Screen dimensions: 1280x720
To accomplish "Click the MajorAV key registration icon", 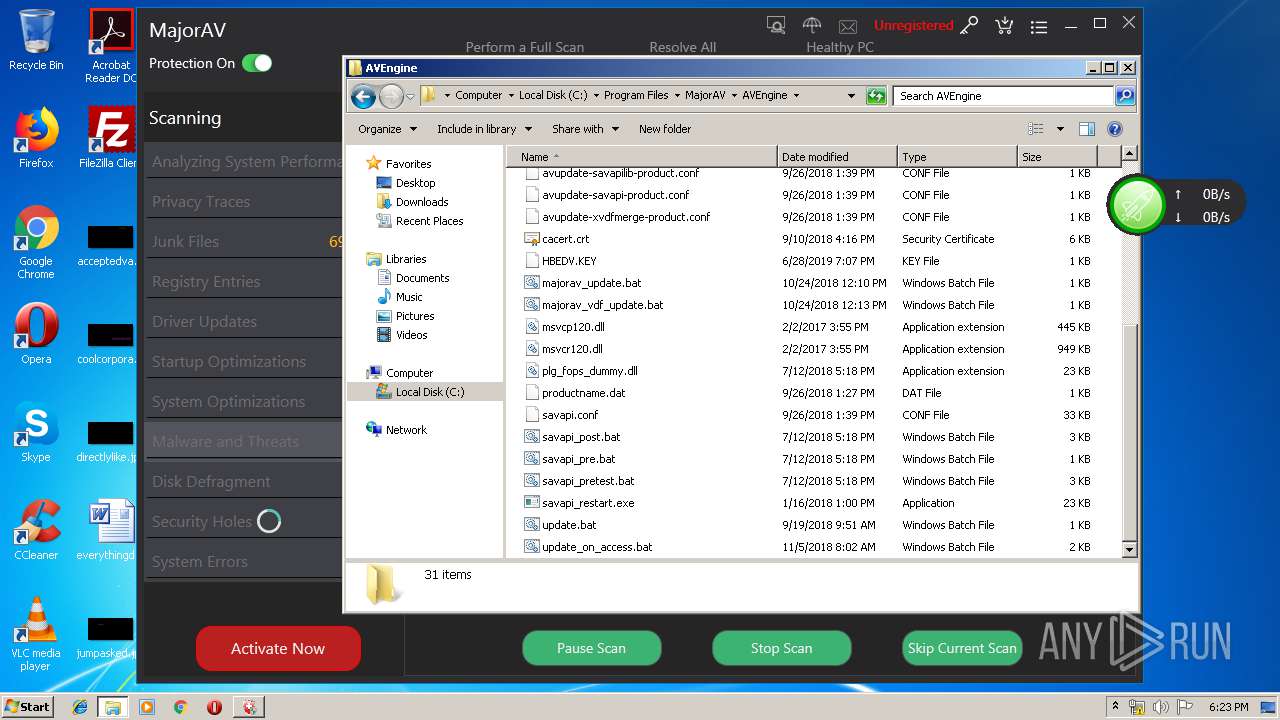I will coord(969,25).
